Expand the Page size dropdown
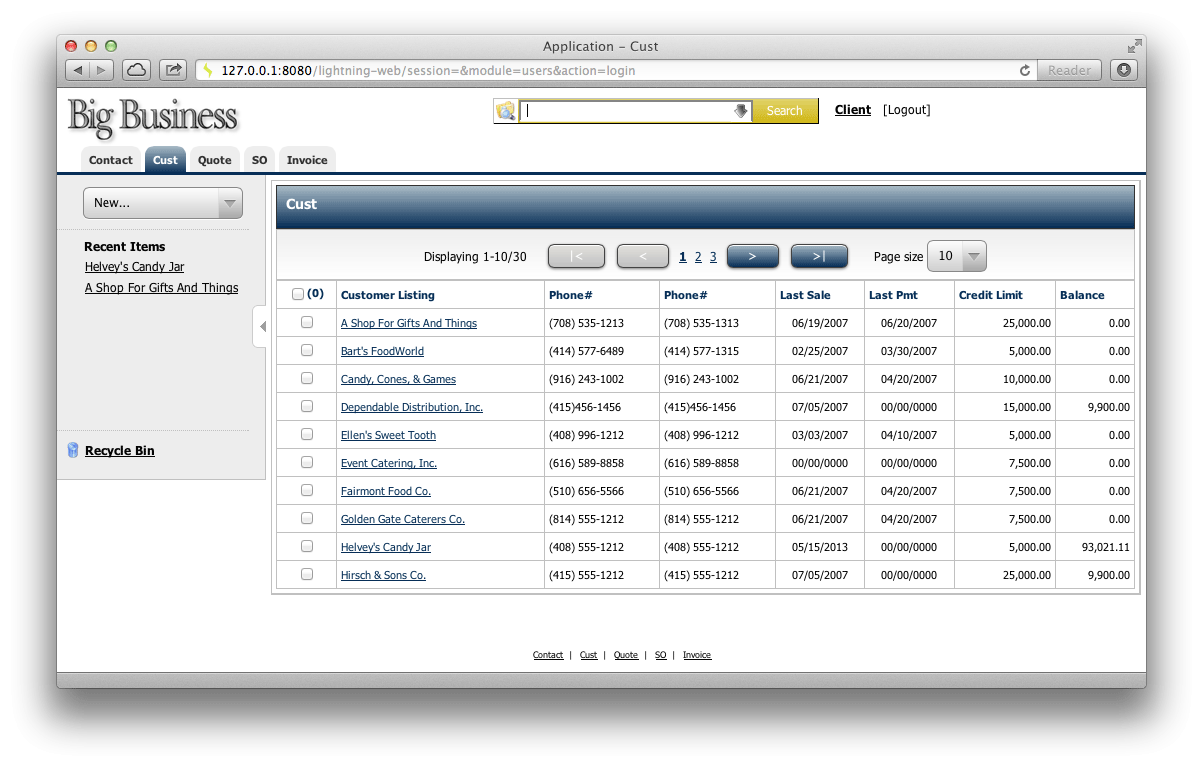This screenshot has height=767, width=1203. click(957, 256)
